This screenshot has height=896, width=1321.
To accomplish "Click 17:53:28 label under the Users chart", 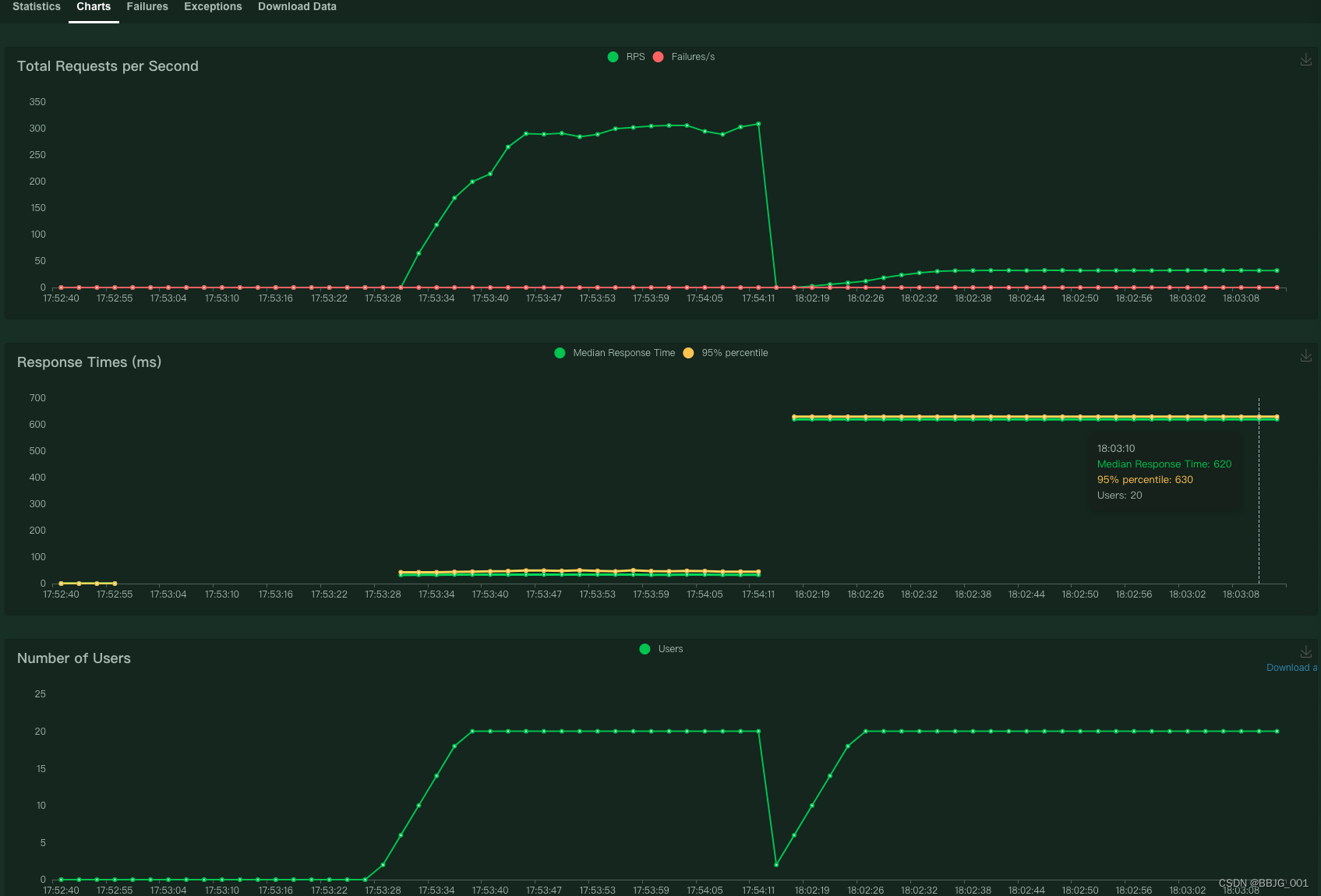I will (x=383, y=891).
